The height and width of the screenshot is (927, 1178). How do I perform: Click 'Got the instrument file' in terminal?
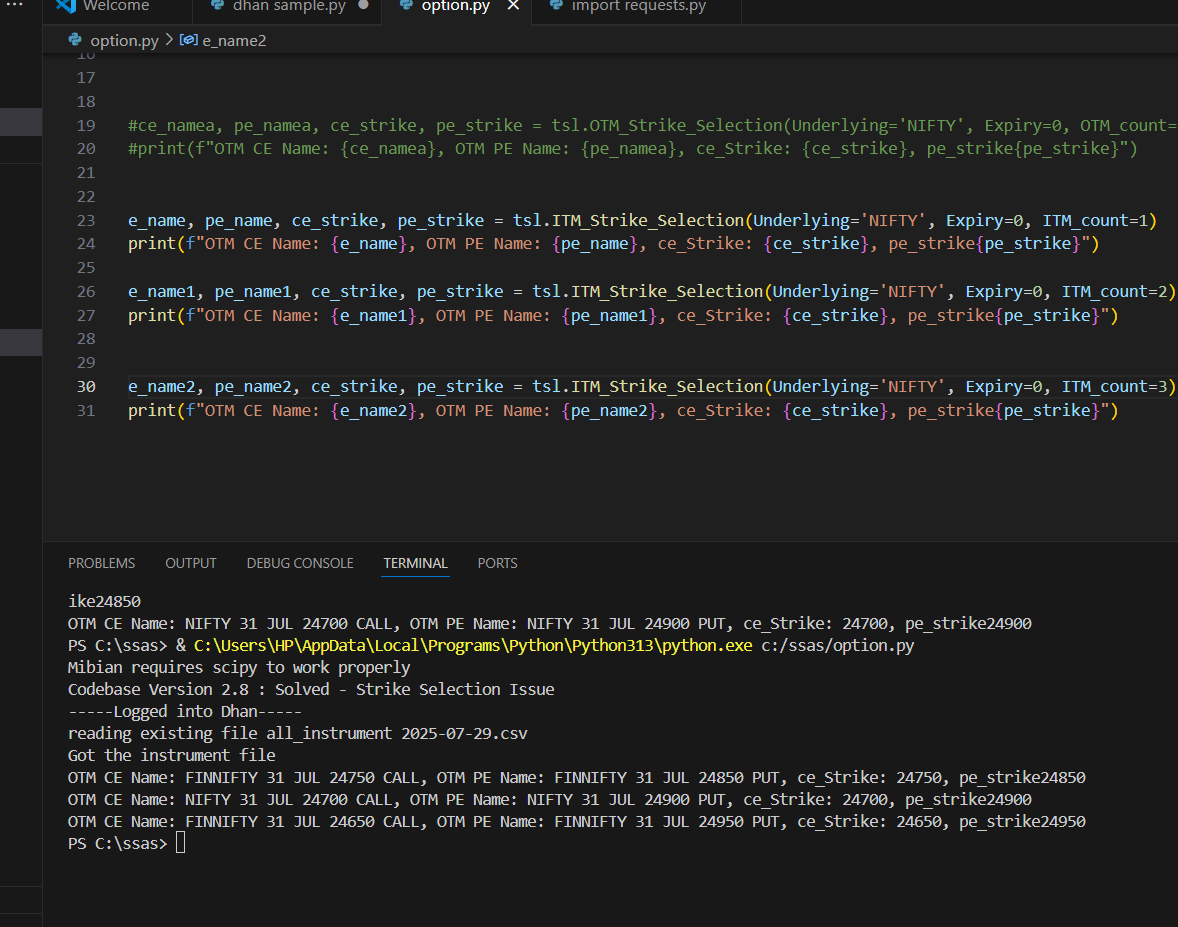point(171,756)
